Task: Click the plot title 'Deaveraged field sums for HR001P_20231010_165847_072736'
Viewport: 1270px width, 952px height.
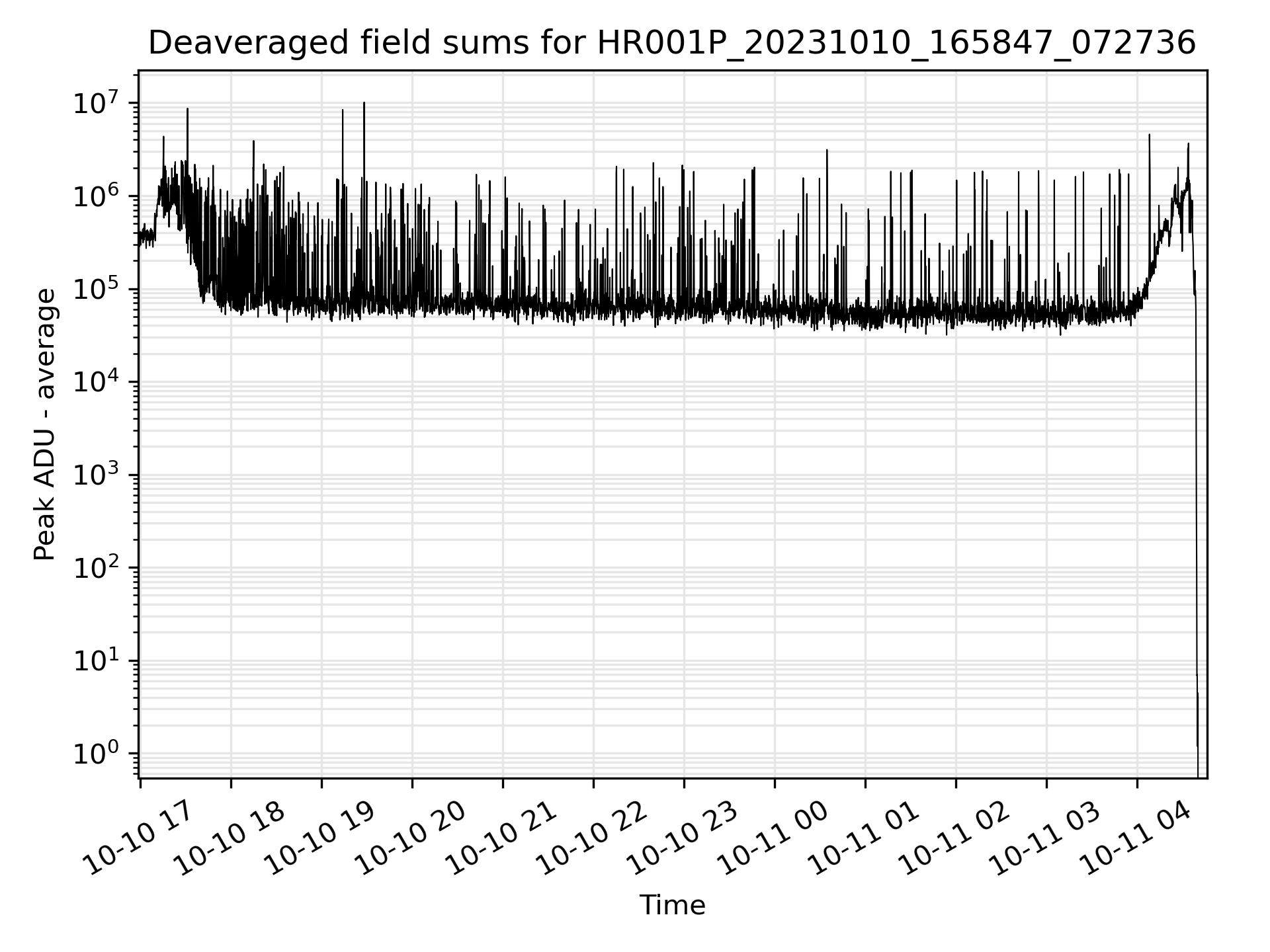Action: click(672, 44)
